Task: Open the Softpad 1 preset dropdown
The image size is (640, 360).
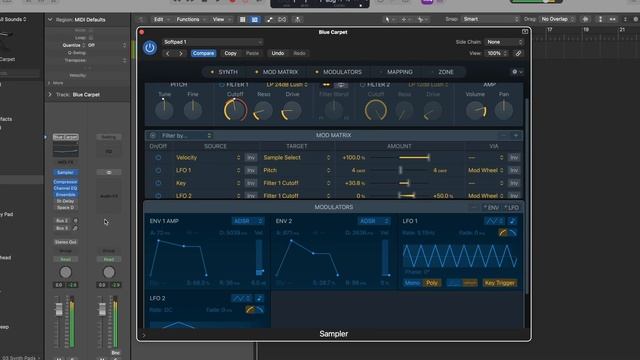Action: click(x=212, y=42)
